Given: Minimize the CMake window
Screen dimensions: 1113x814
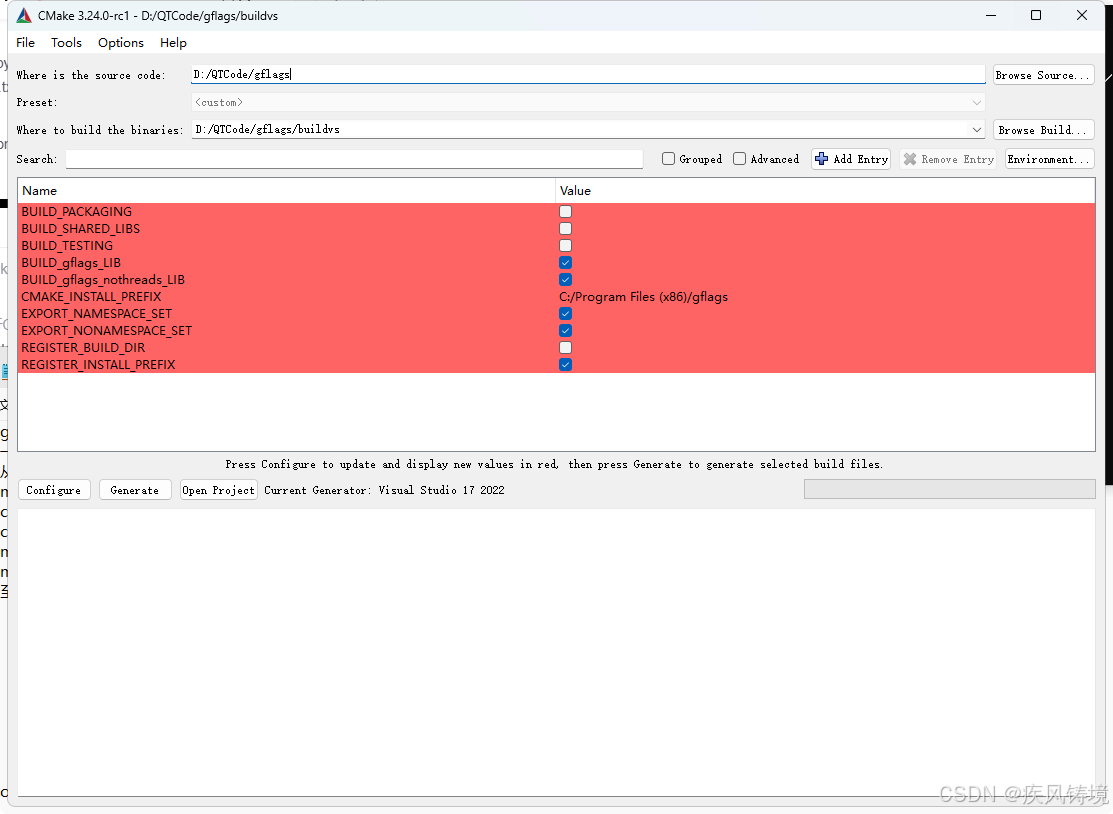Looking at the screenshot, I should point(991,15).
